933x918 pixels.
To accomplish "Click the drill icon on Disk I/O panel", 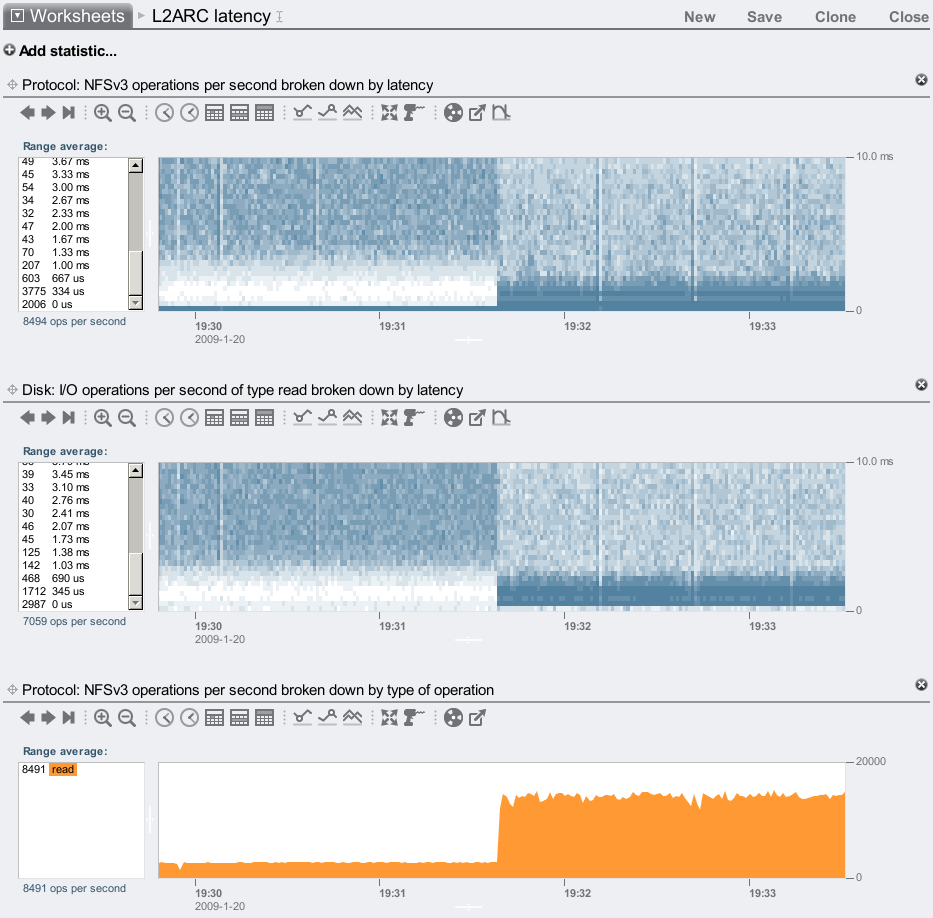I will [414, 418].
